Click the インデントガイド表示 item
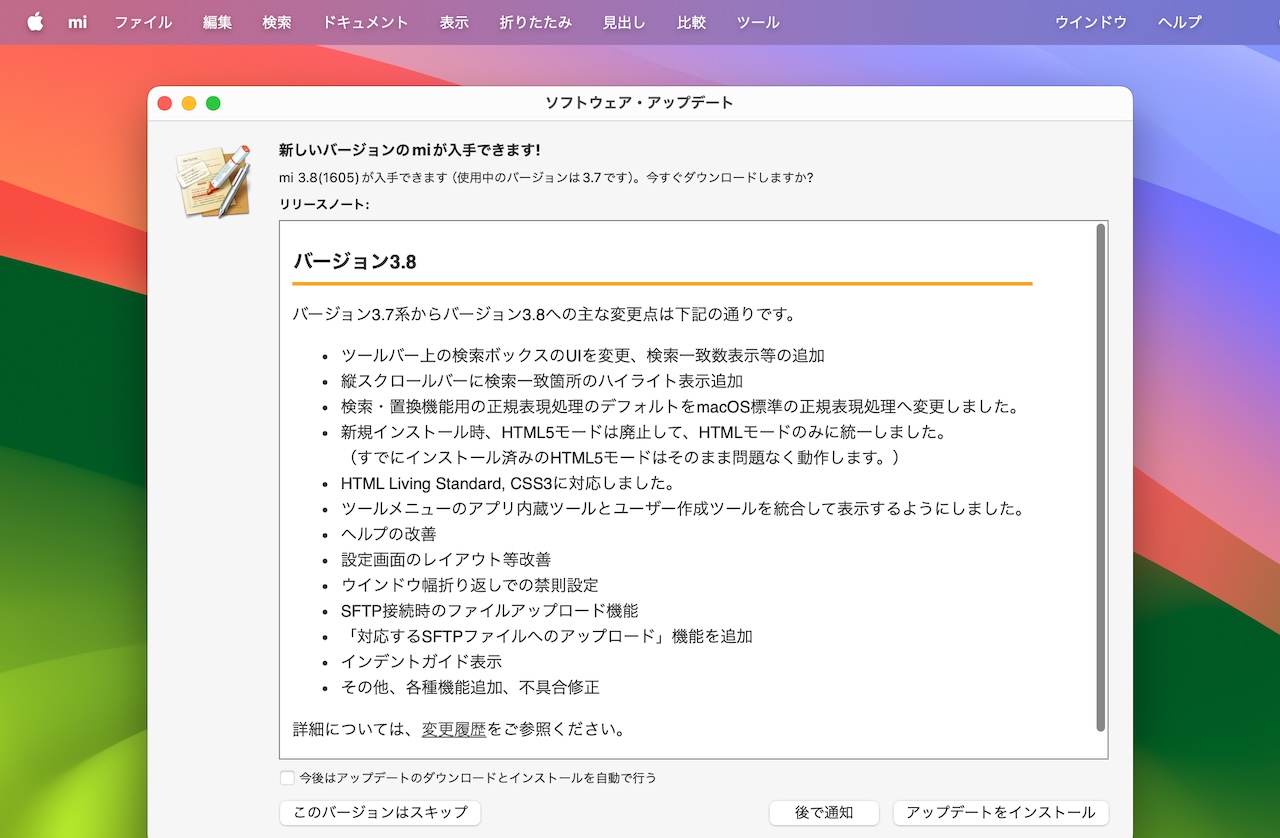This screenshot has height=838, width=1280. tap(422, 662)
